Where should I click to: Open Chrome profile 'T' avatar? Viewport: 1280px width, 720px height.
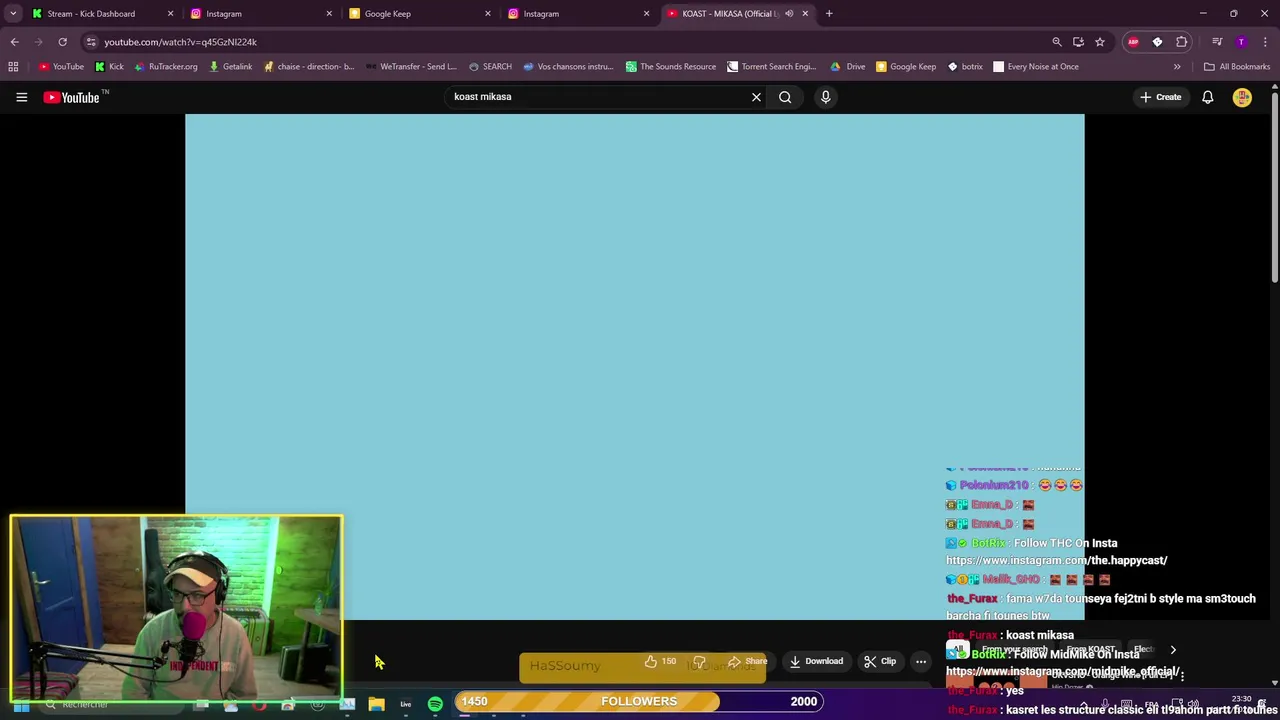pyautogui.click(x=1241, y=42)
